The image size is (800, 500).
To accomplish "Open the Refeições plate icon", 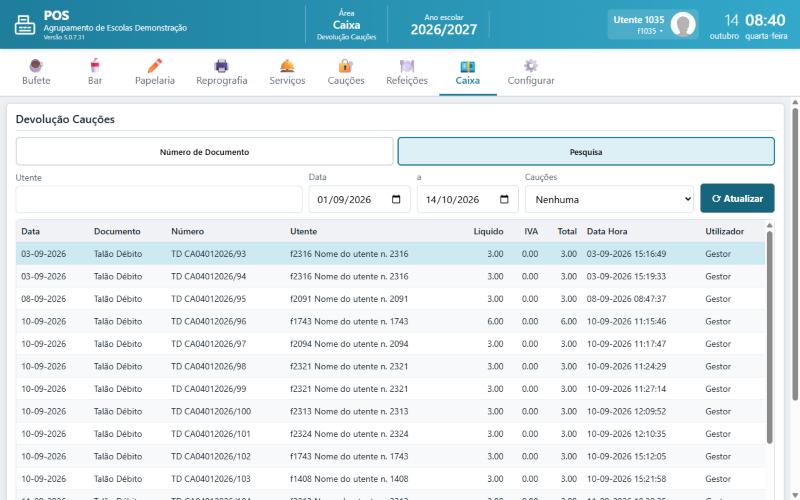I will [407, 66].
